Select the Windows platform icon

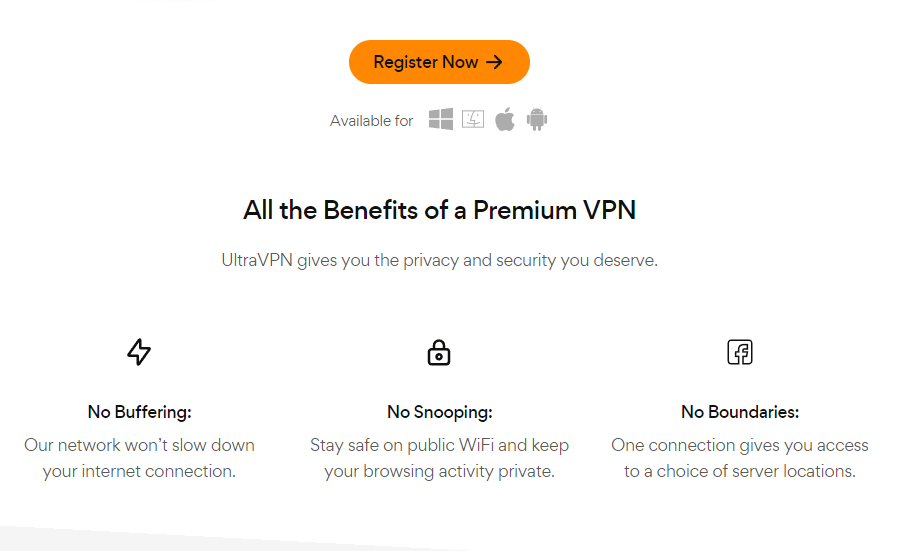click(441, 119)
